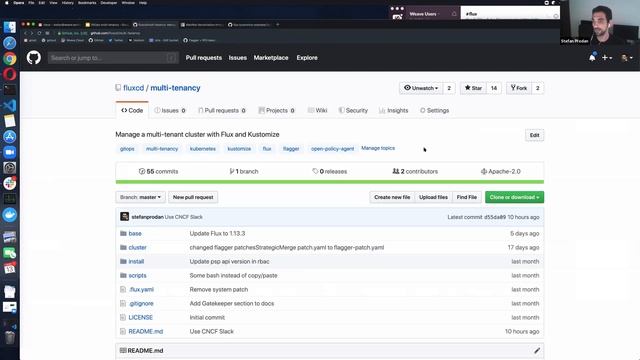This screenshot has height=360, width=640.
Task: View 0 releases
Action: (329, 171)
